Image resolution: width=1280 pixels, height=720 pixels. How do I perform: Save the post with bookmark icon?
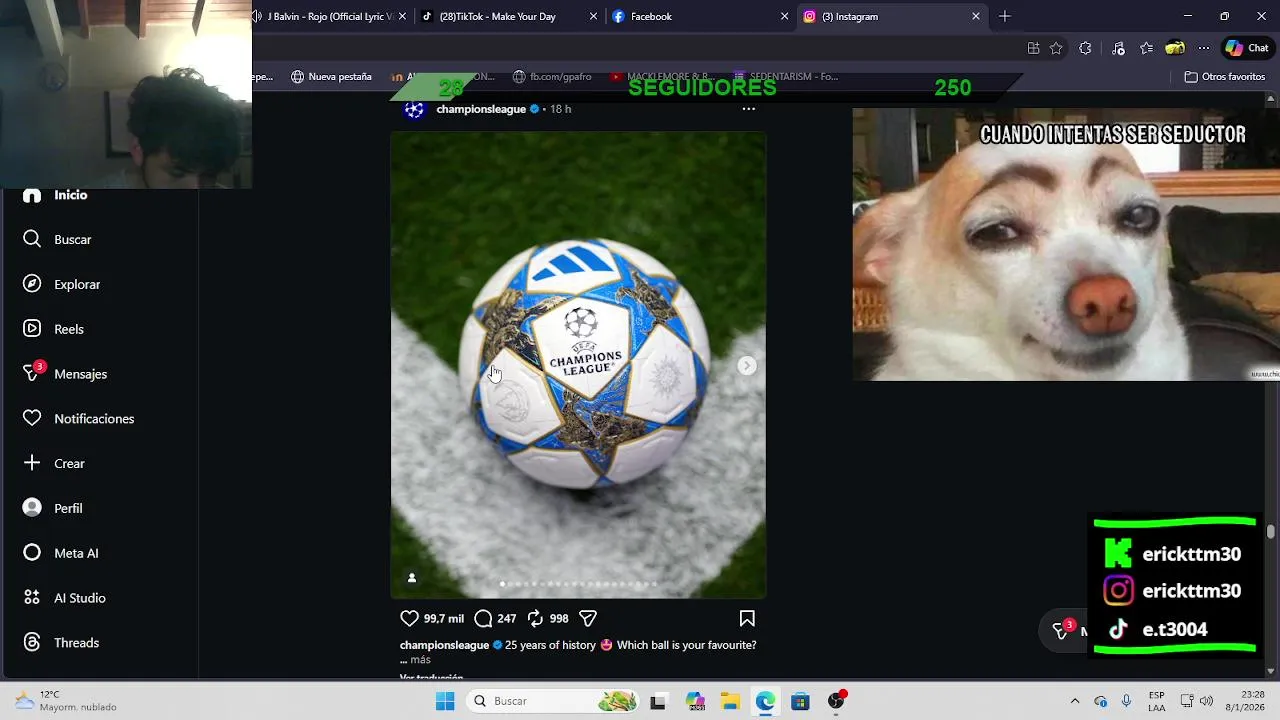click(747, 618)
